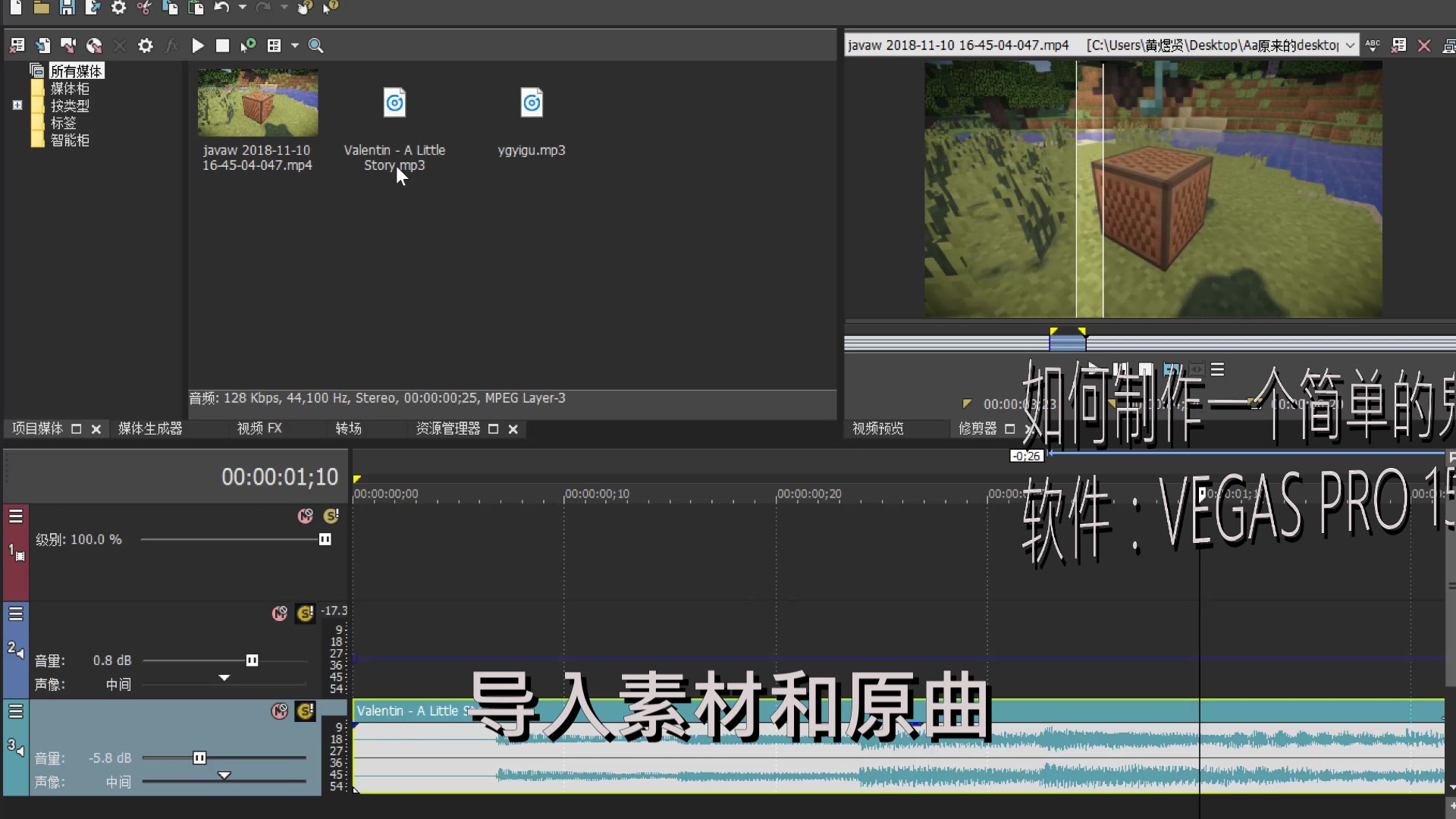Stop preview in Project Media toolbar
1456x819 pixels.
point(222,45)
